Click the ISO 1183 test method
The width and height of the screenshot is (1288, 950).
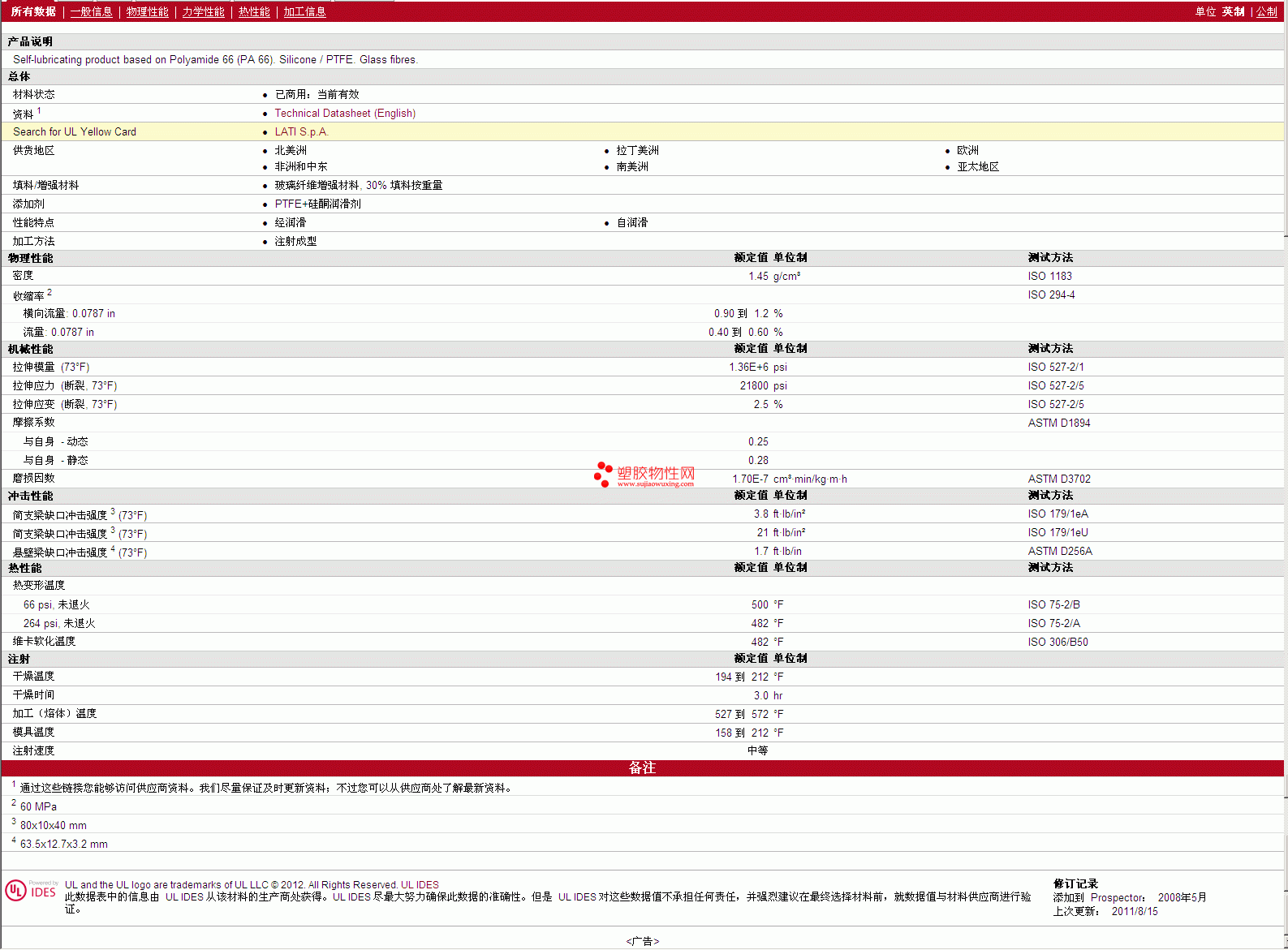1049,277
